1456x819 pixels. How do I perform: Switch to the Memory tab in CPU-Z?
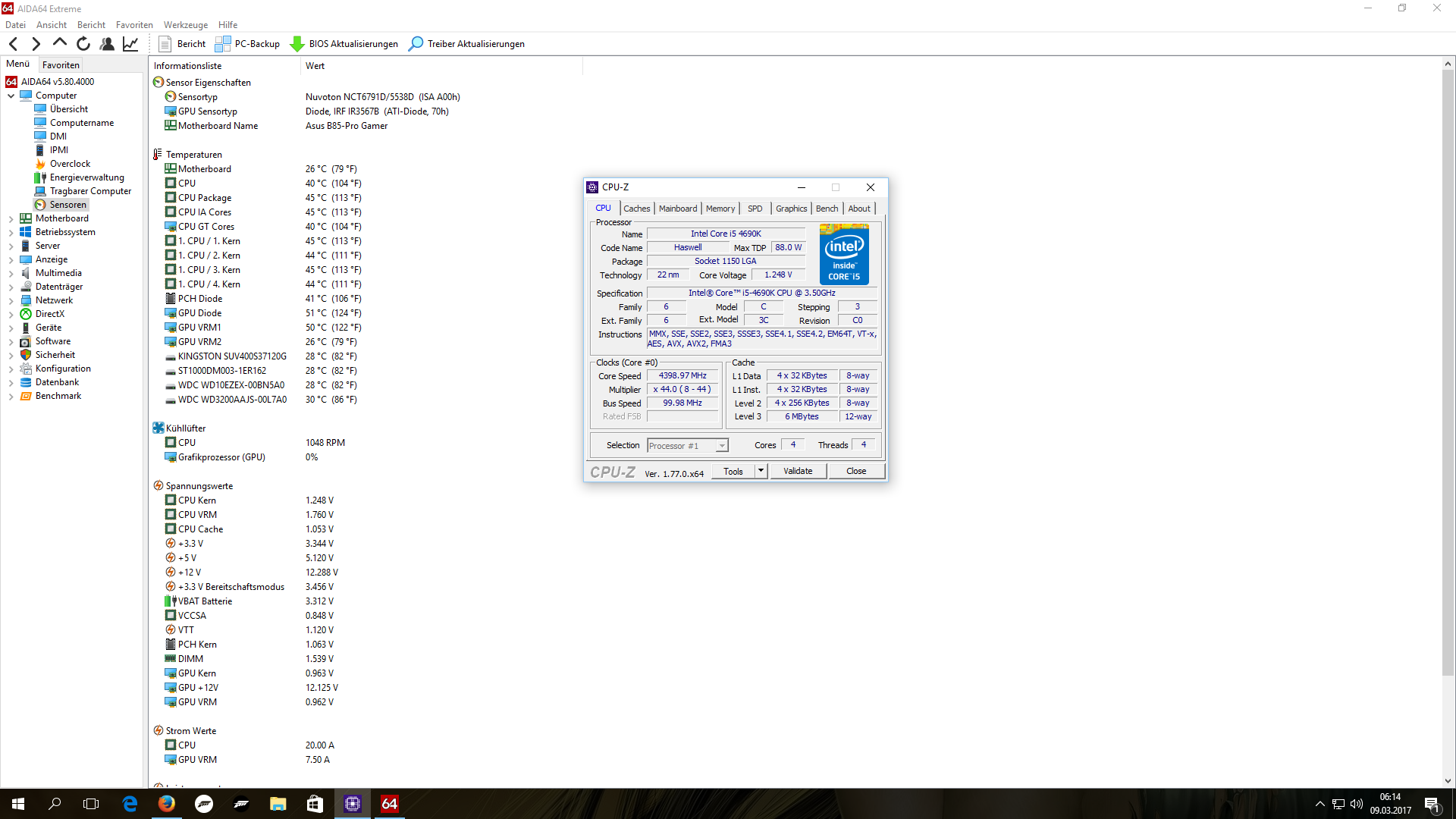pyautogui.click(x=720, y=209)
